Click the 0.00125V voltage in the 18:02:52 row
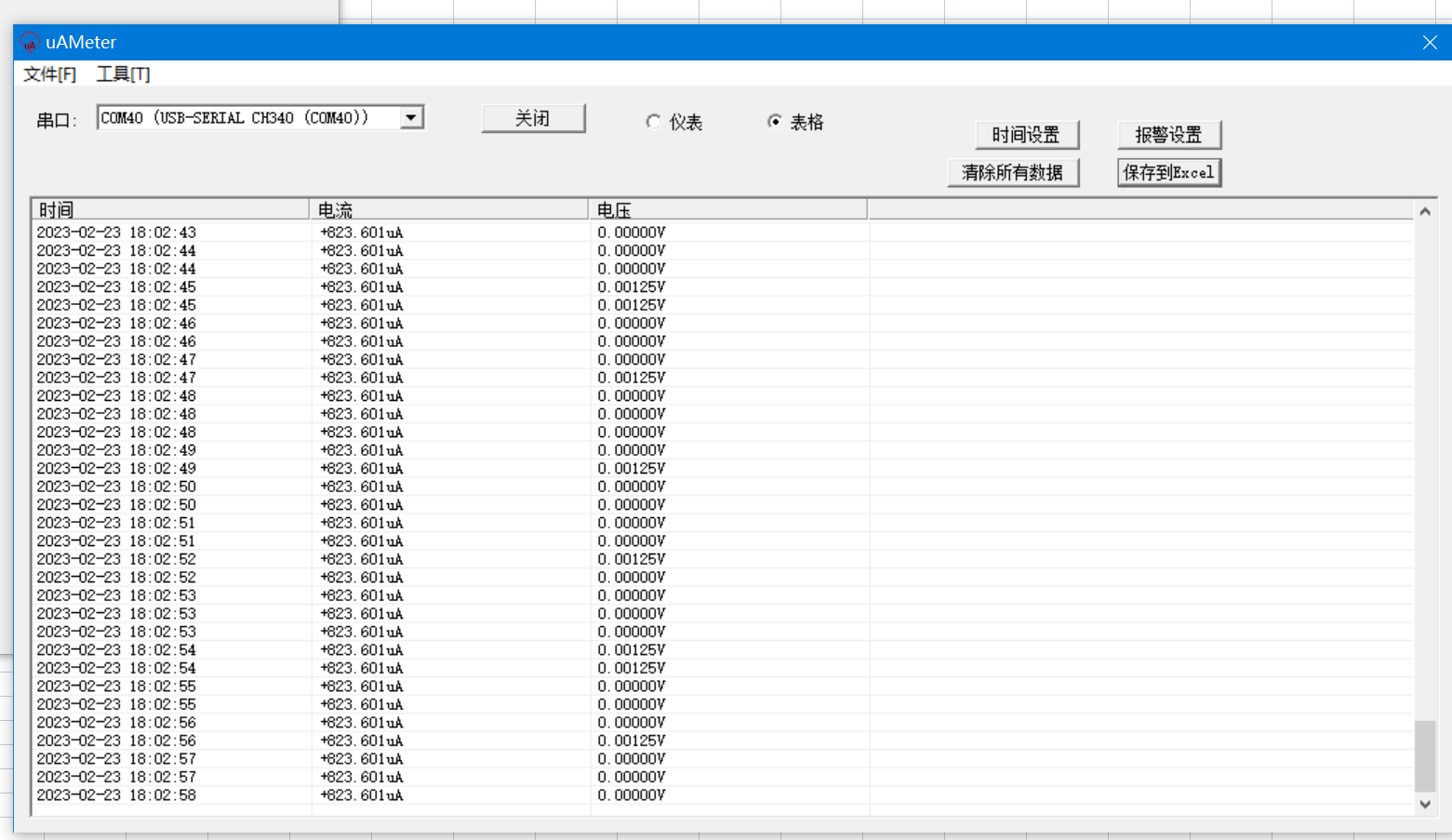 click(632, 559)
